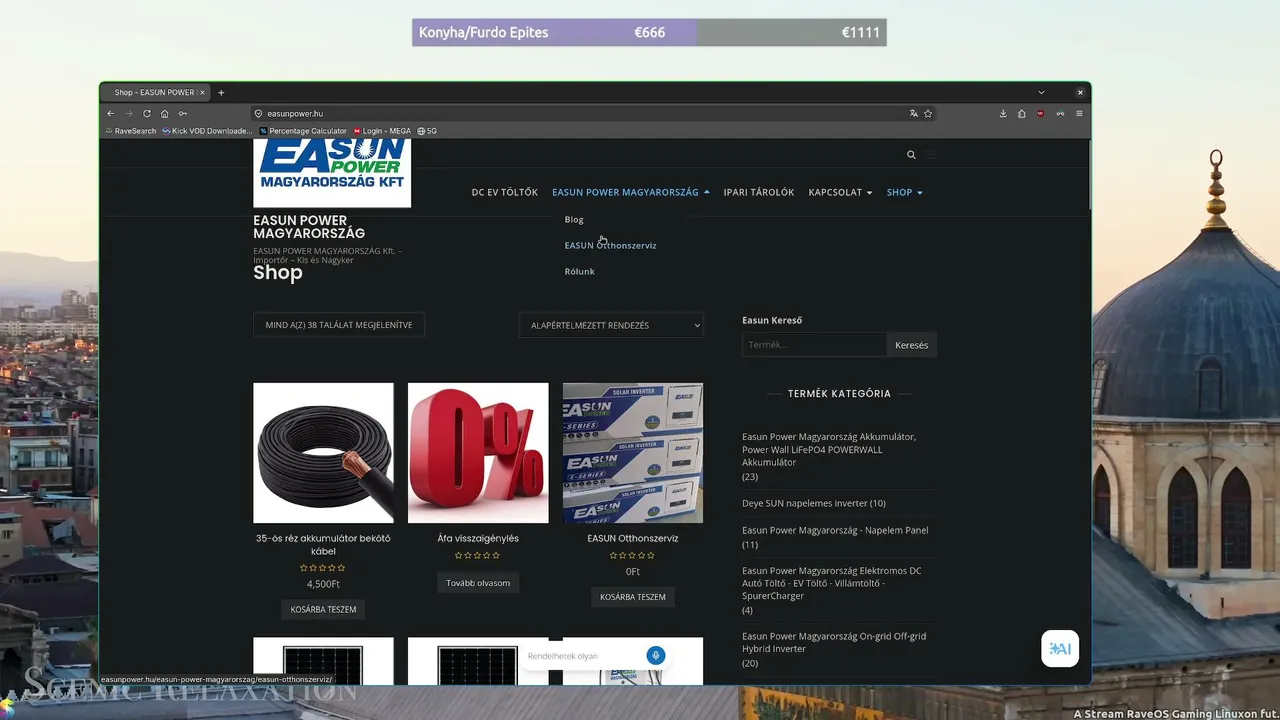Click the browser forward arrow
1280x720 pixels.
click(128, 114)
